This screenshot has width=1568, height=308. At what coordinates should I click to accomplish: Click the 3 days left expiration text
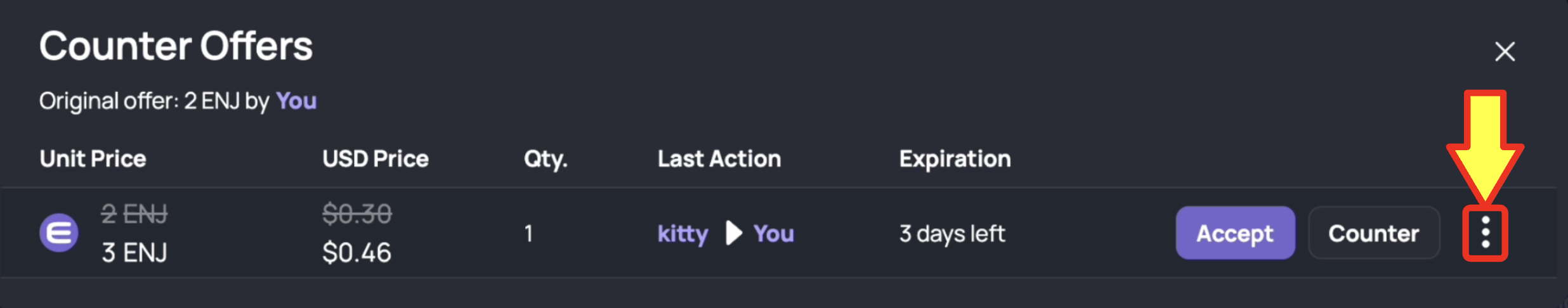(952, 234)
